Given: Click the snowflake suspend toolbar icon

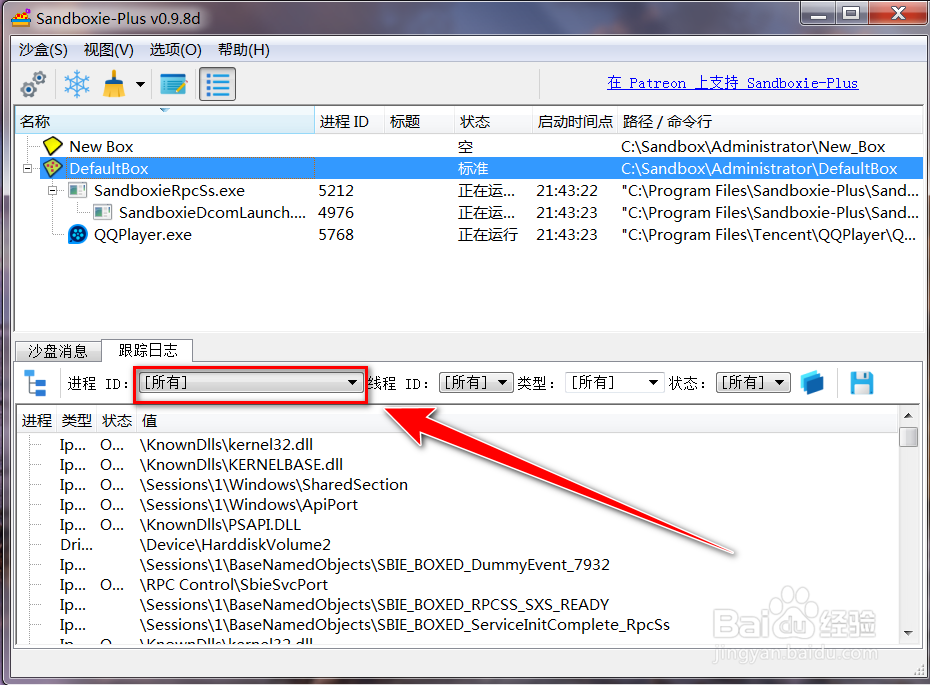Looking at the screenshot, I should pos(77,84).
